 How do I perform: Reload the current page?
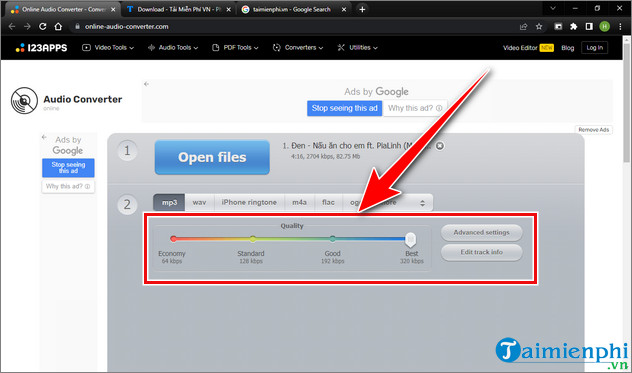coord(43,27)
